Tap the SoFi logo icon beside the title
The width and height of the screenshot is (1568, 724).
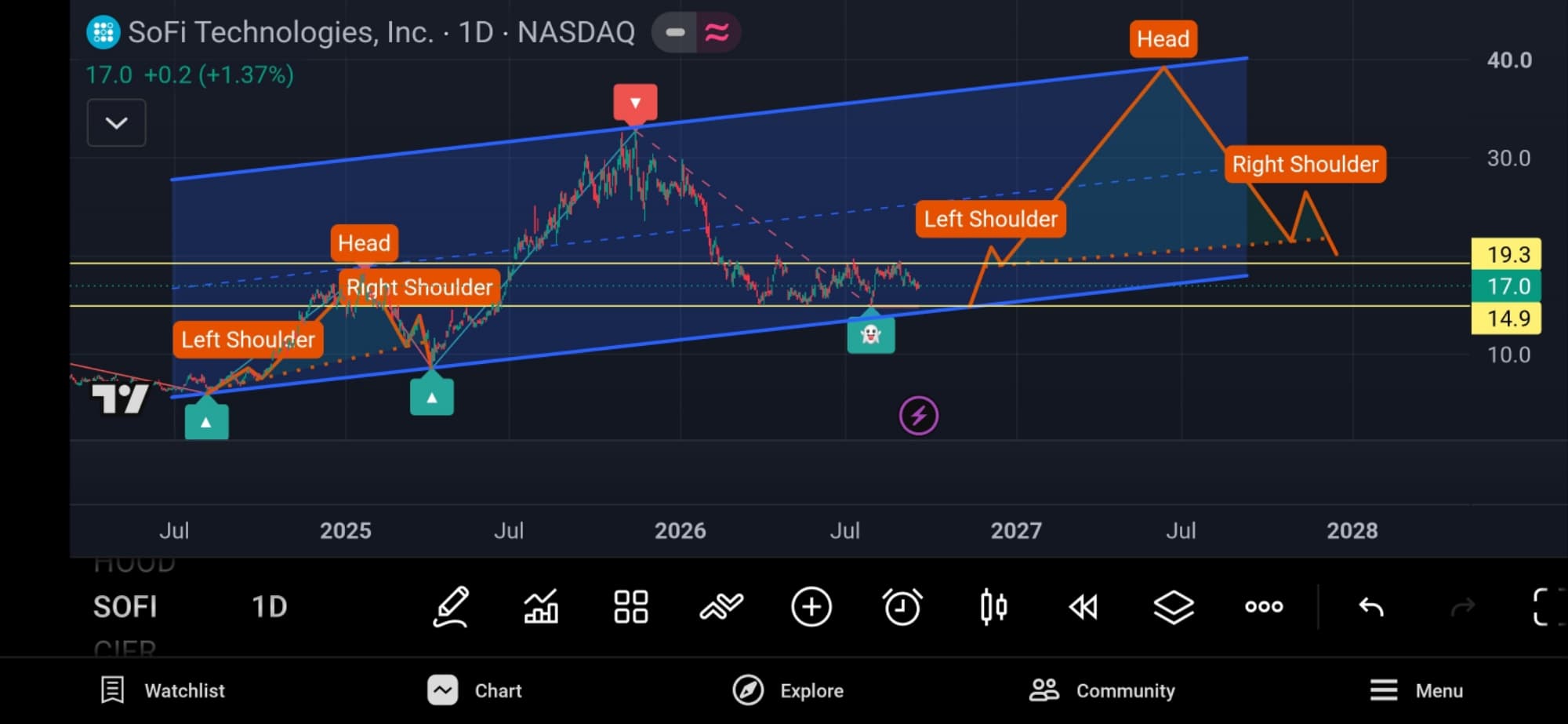click(x=103, y=32)
